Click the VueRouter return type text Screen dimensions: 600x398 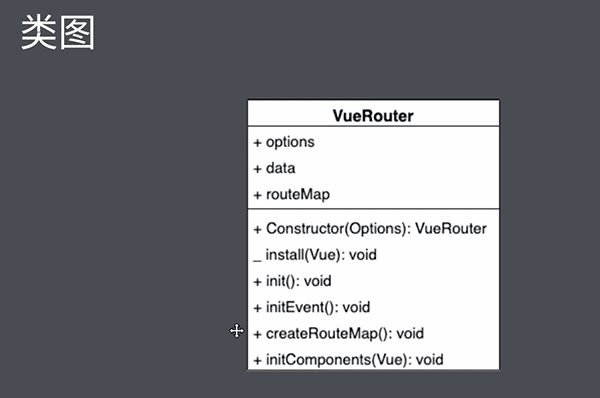[451, 228]
